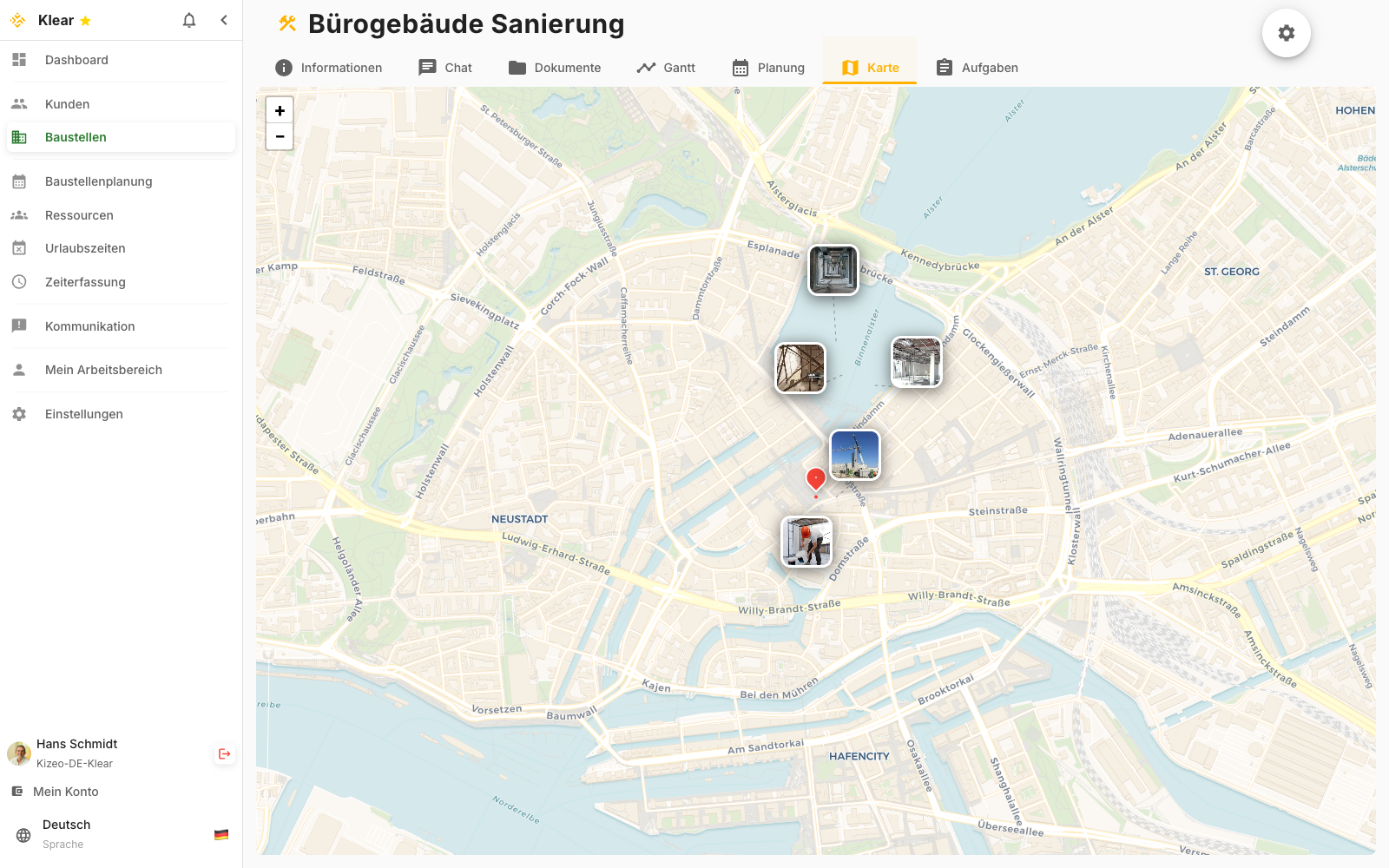Click the red location pin marker

click(816, 478)
